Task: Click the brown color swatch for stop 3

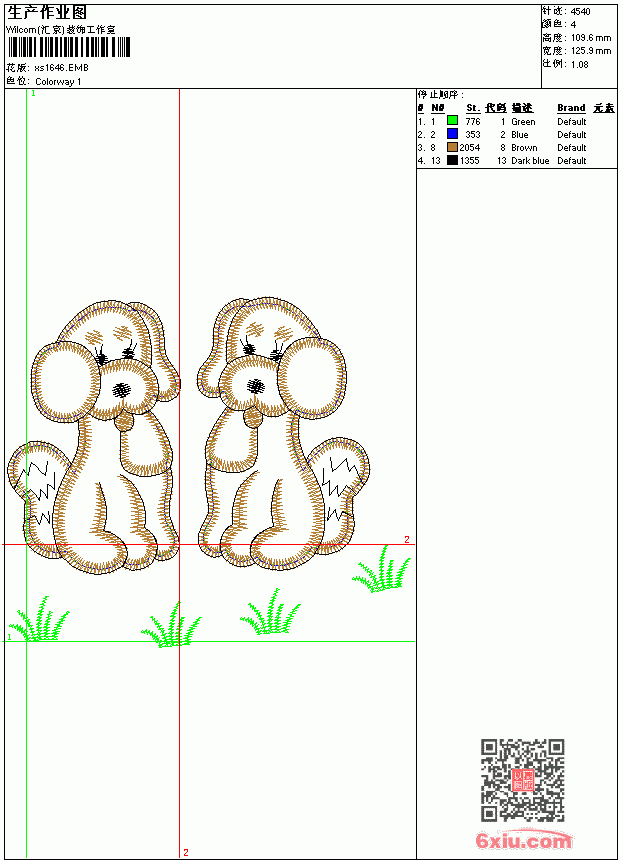Action: pyautogui.click(x=452, y=147)
